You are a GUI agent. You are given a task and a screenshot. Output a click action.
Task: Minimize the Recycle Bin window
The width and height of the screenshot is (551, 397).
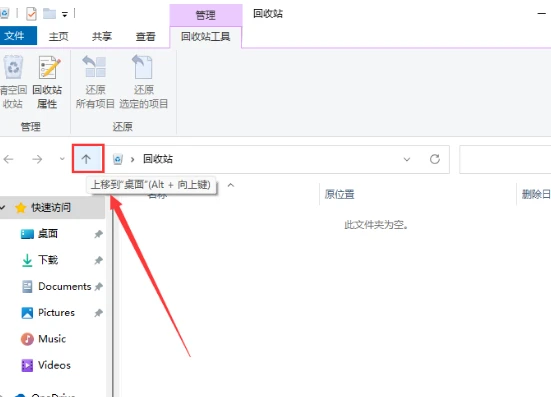click(x=542, y=14)
